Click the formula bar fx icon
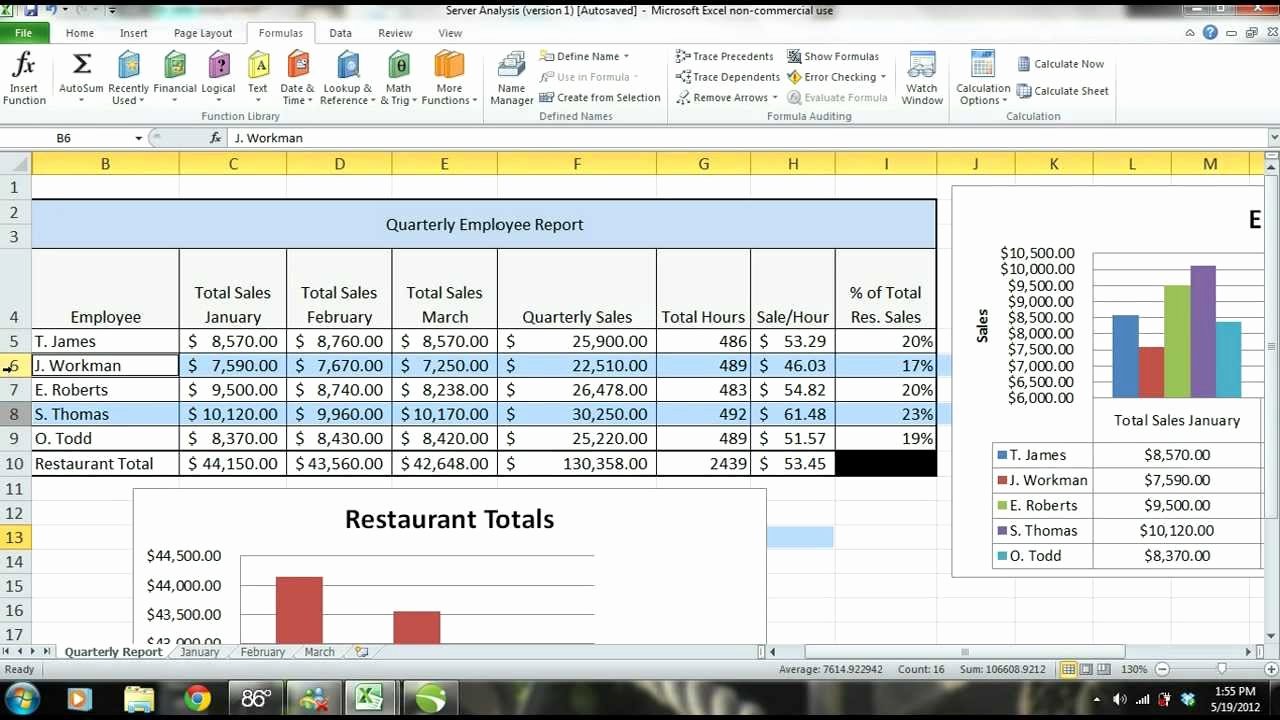This screenshot has width=1280, height=720. coord(215,138)
